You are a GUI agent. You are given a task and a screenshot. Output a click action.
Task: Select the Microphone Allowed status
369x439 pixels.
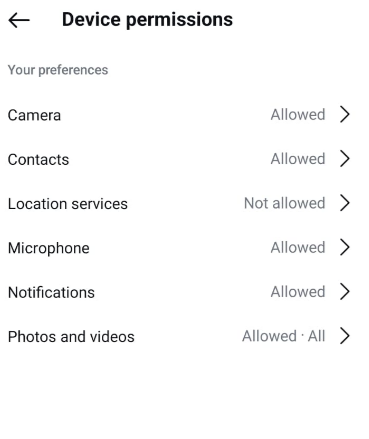(x=298, y=247)
